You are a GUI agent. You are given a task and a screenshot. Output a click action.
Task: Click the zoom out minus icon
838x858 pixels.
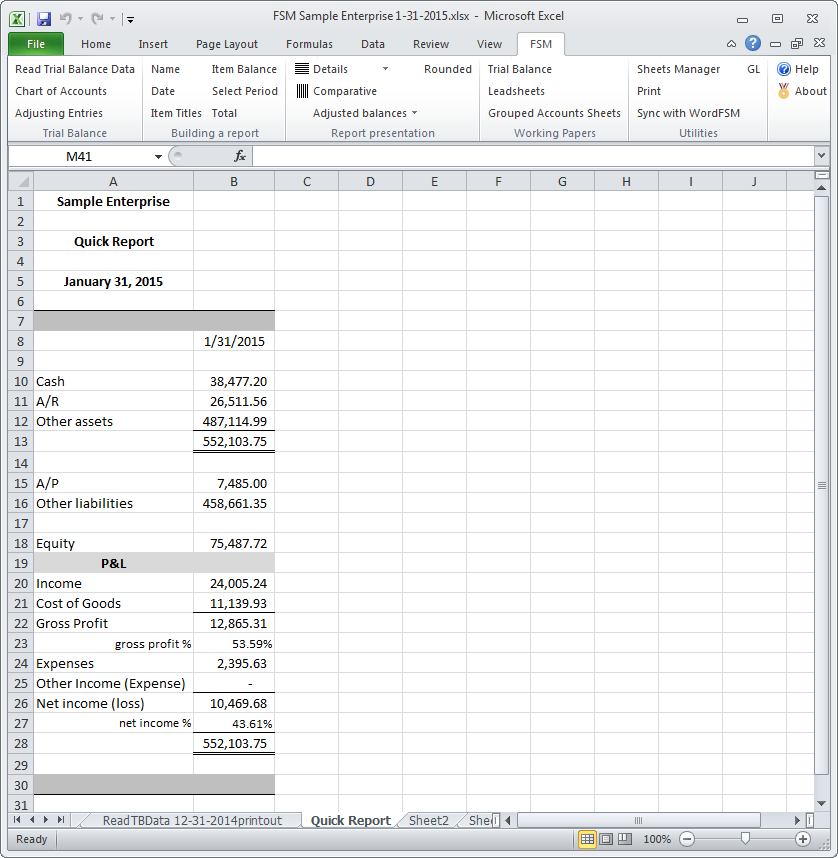coord(687,839)
